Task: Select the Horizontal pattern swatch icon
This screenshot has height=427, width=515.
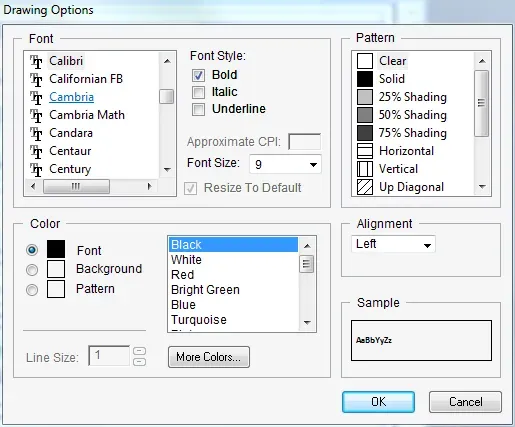Action: coord(365,151)
